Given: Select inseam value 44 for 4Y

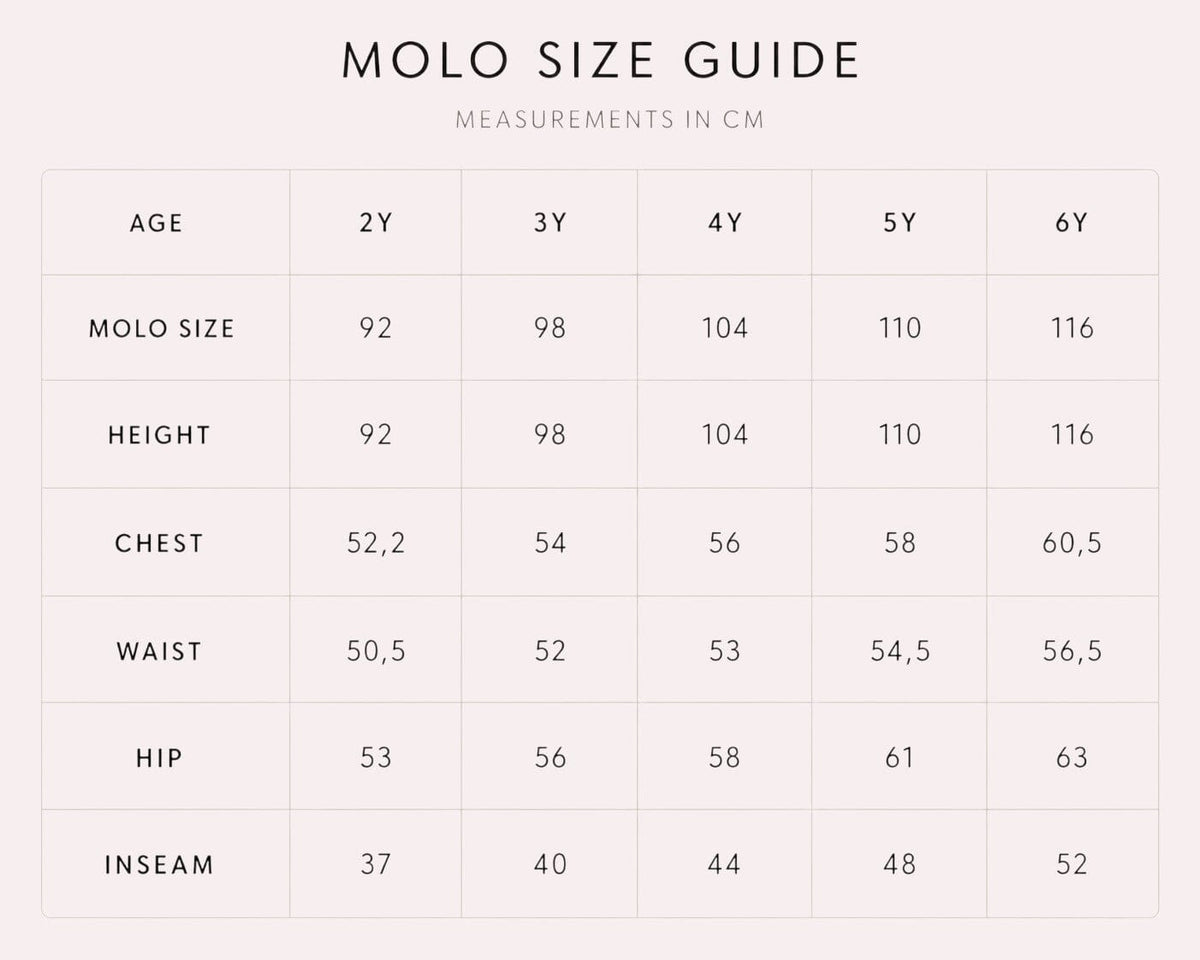Looking at the screenshot, I should point(725,865).
